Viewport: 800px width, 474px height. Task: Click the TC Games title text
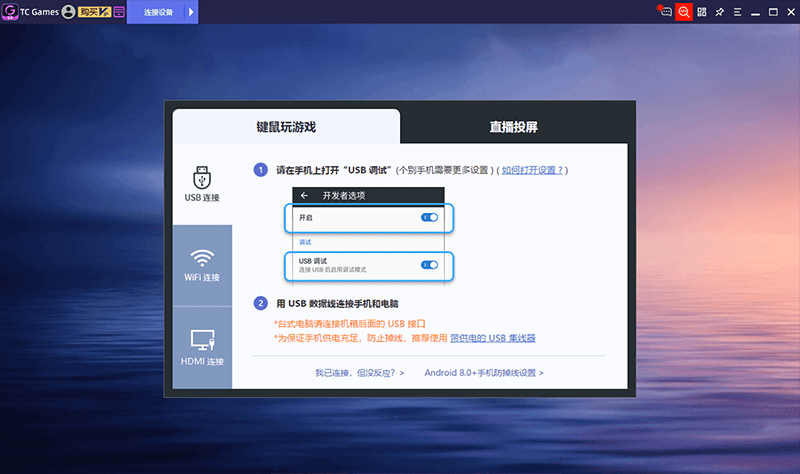pyautogui.click(x=40, y=12)
